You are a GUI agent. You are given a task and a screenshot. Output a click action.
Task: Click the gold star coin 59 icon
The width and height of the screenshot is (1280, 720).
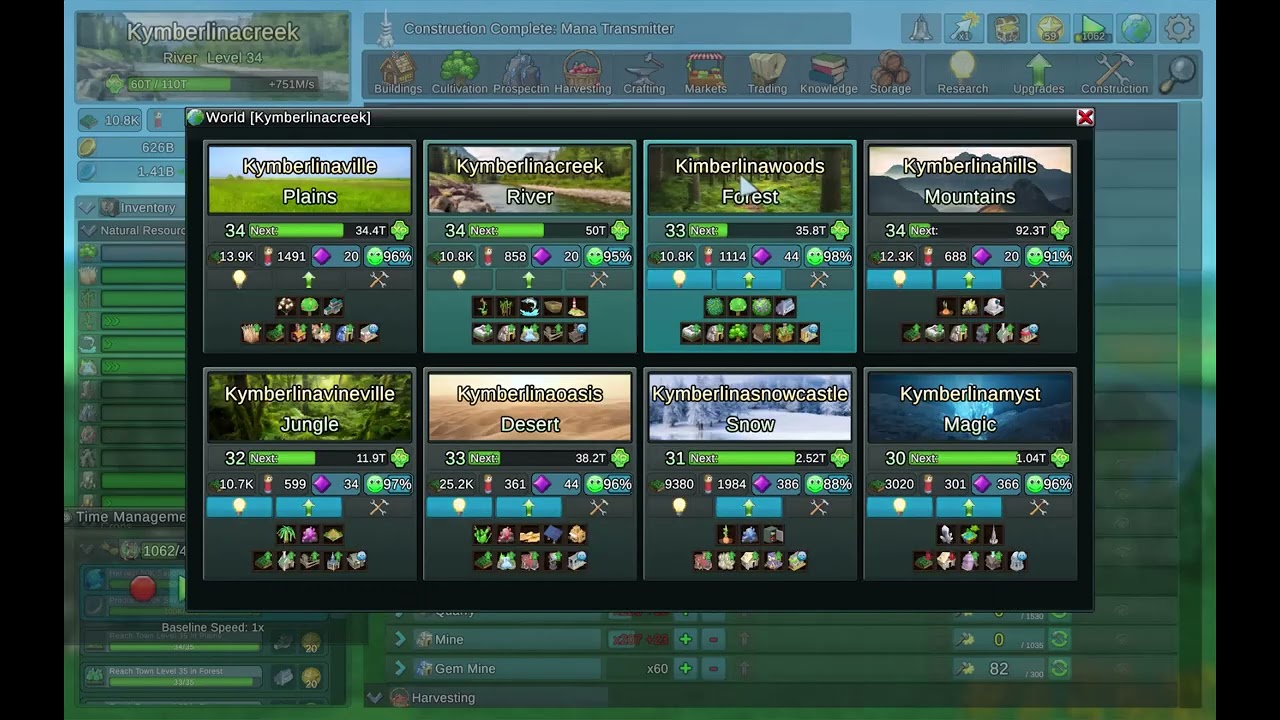click(x=1050, y=28)
